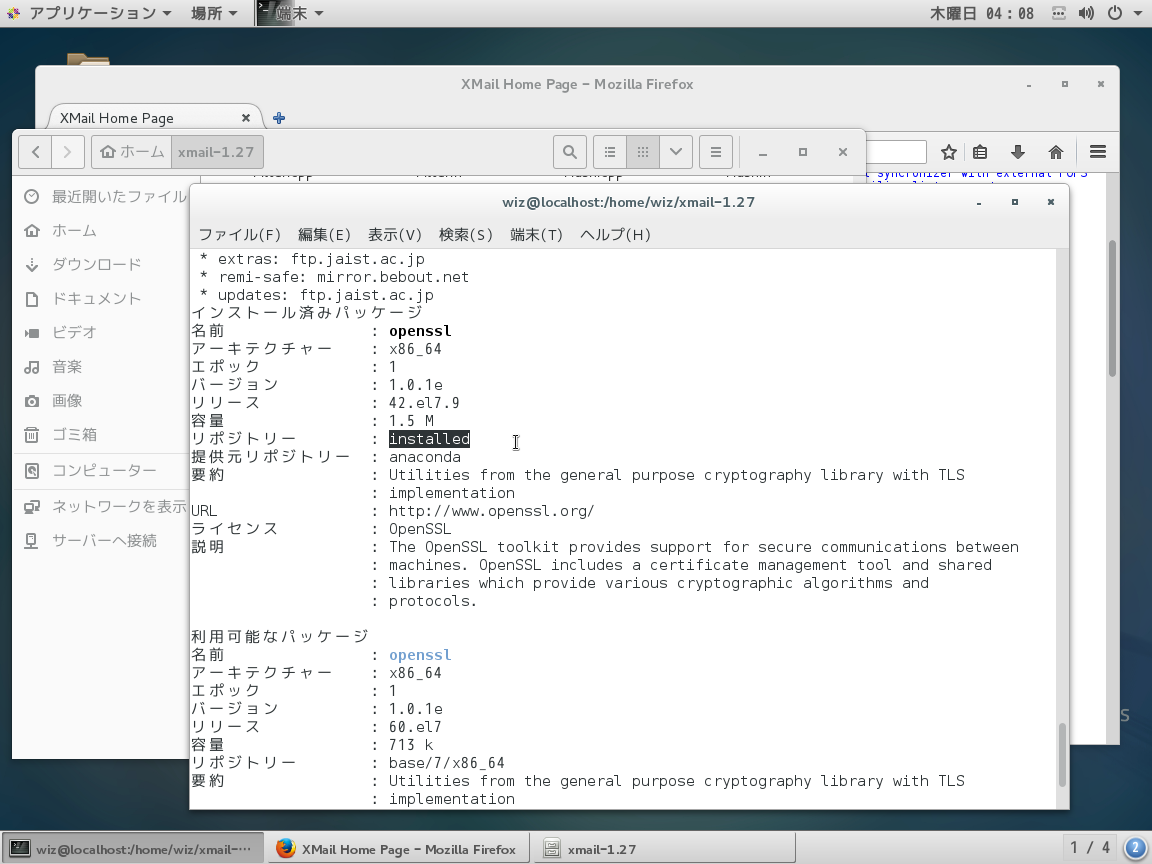Open the terminal 端末(T) menu

pyautogui.click(x=536, y=234)
